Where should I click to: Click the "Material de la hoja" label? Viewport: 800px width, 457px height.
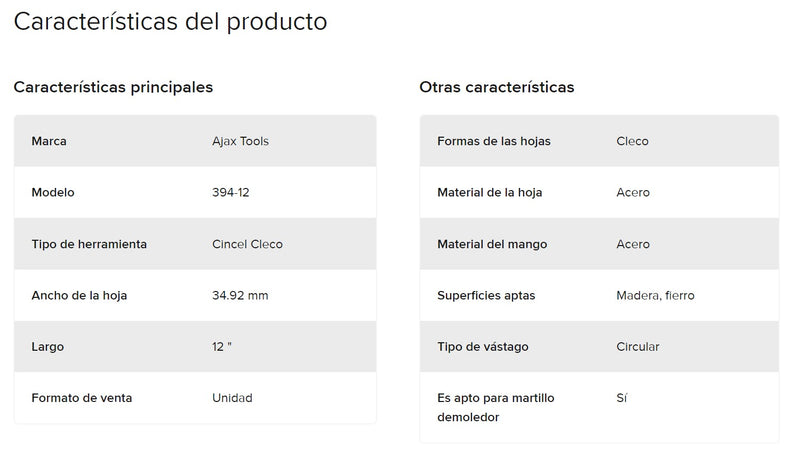tap(490, 192)
